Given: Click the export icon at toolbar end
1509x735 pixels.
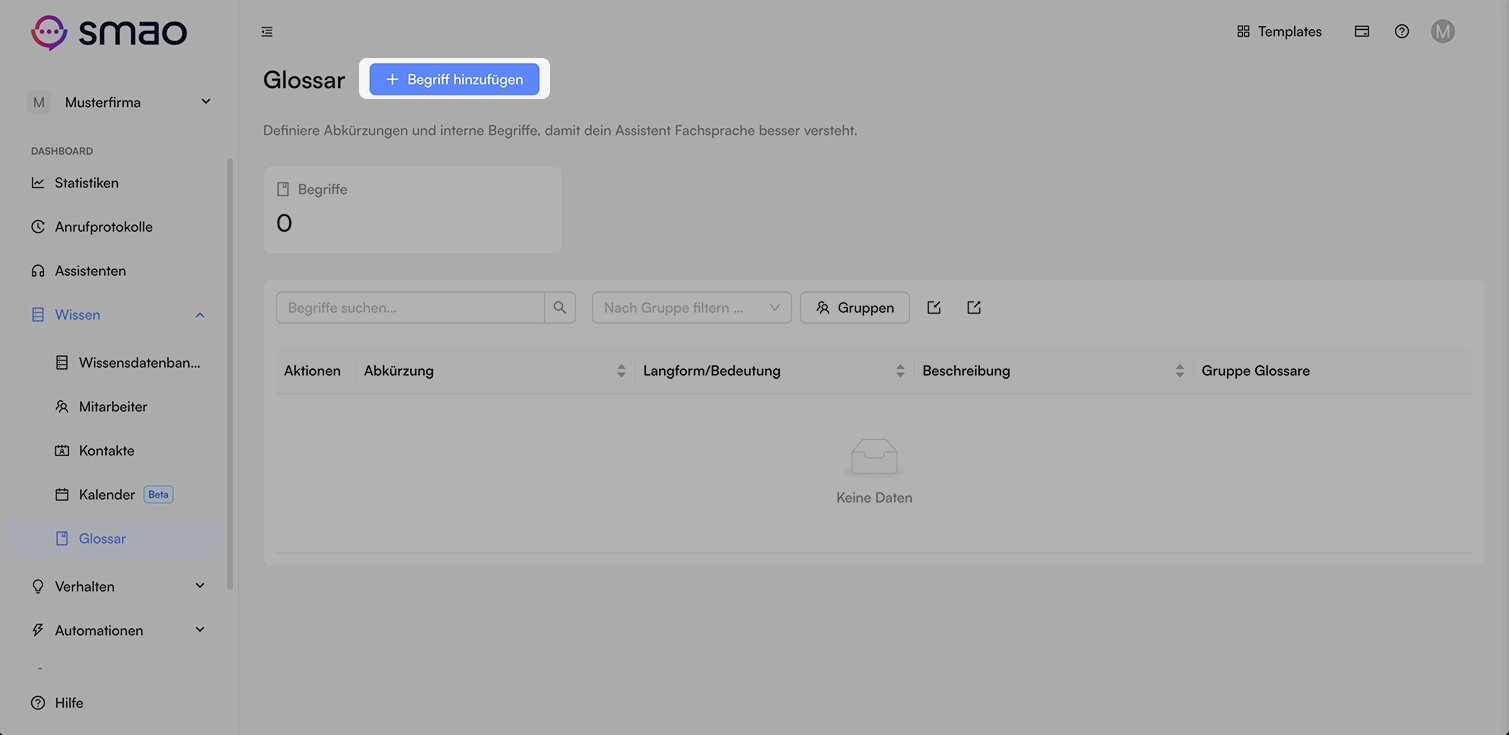Looking at the screenshot, I should (974, 308).
